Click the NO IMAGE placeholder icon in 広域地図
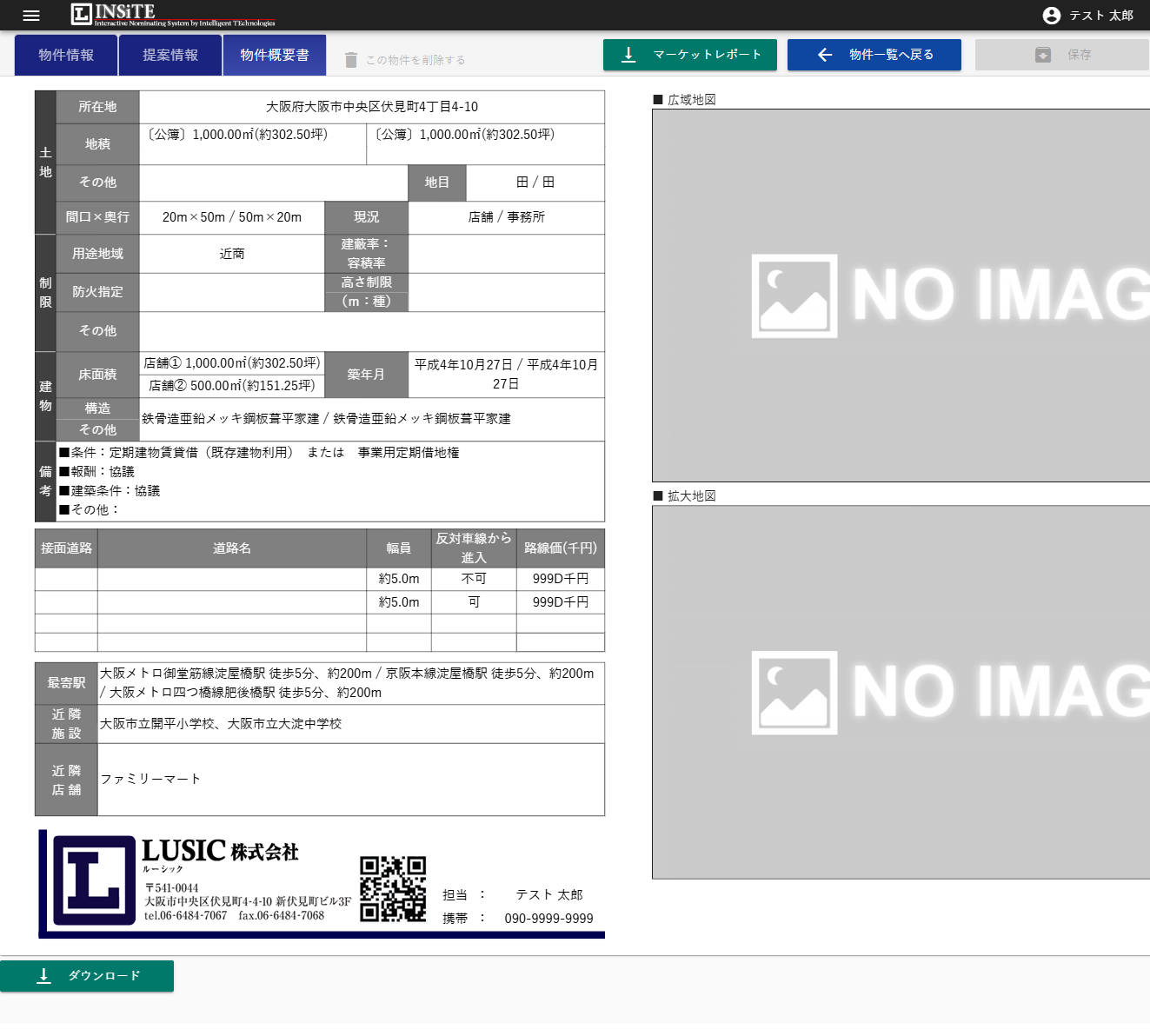Screen dimensions: 1150x1036 (794, 296)
